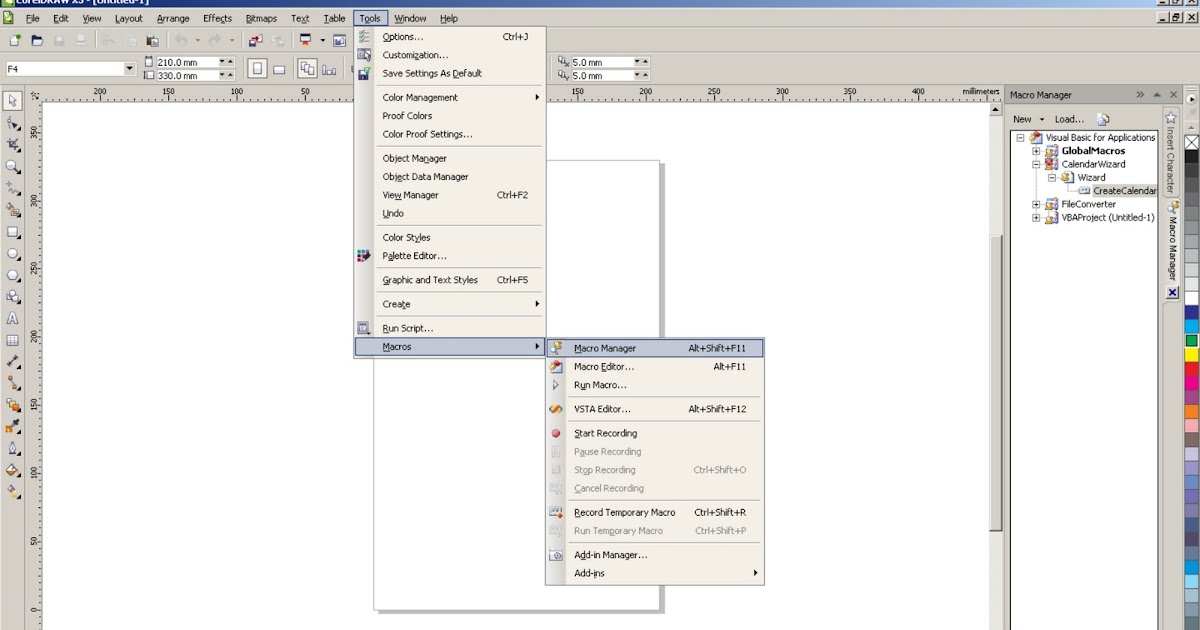Switch to landscape page orientation

(280, 68)
